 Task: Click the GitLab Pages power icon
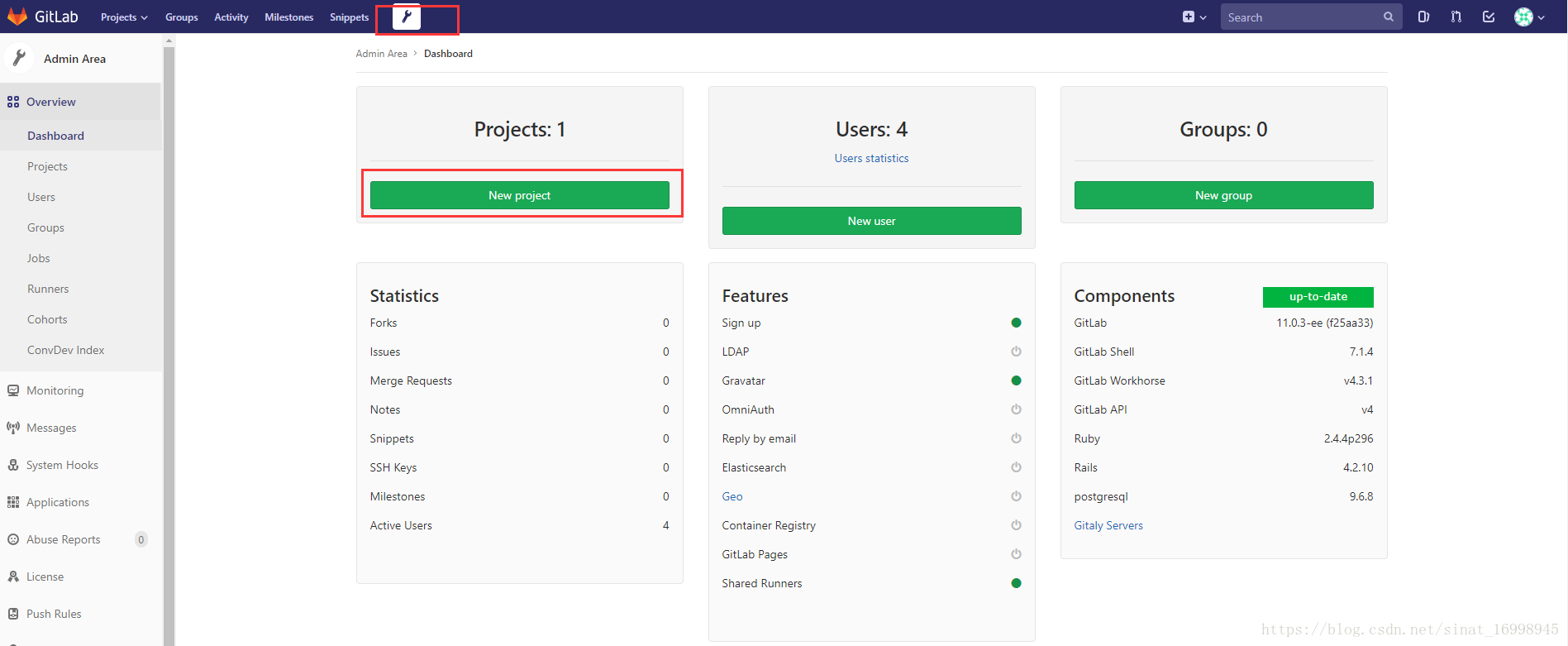[1016, 554]
